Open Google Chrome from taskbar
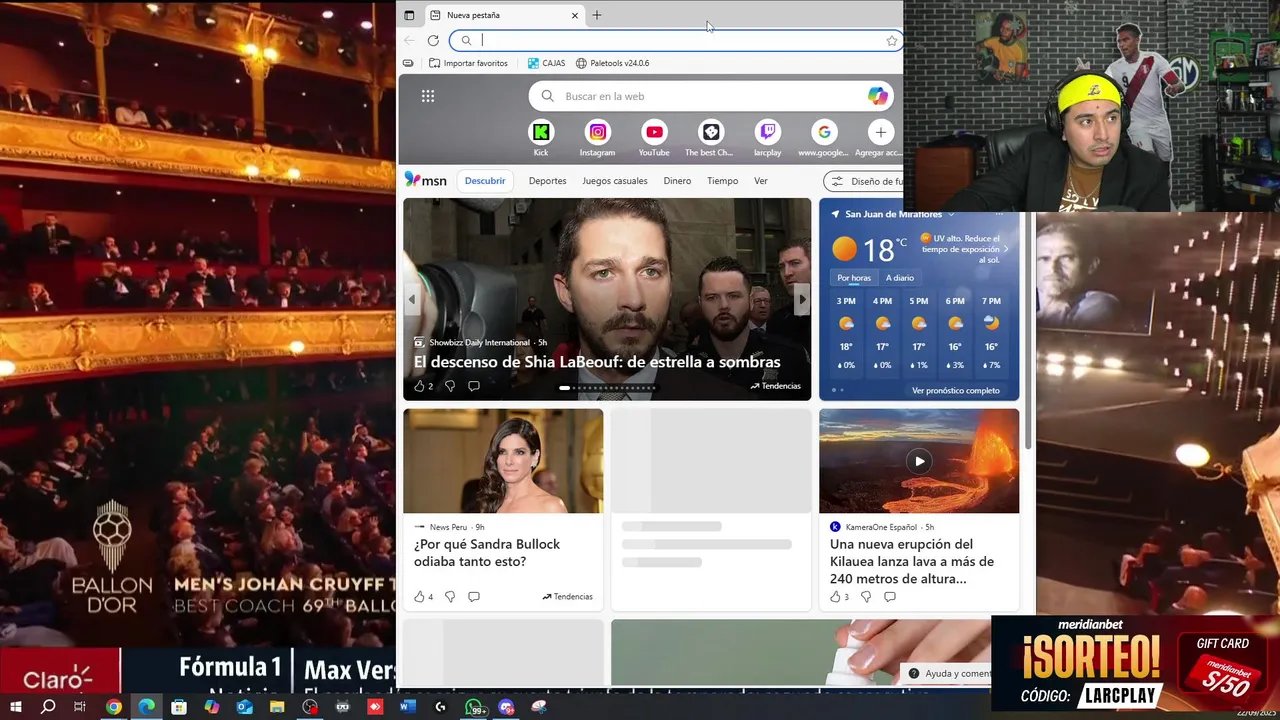 114,707
